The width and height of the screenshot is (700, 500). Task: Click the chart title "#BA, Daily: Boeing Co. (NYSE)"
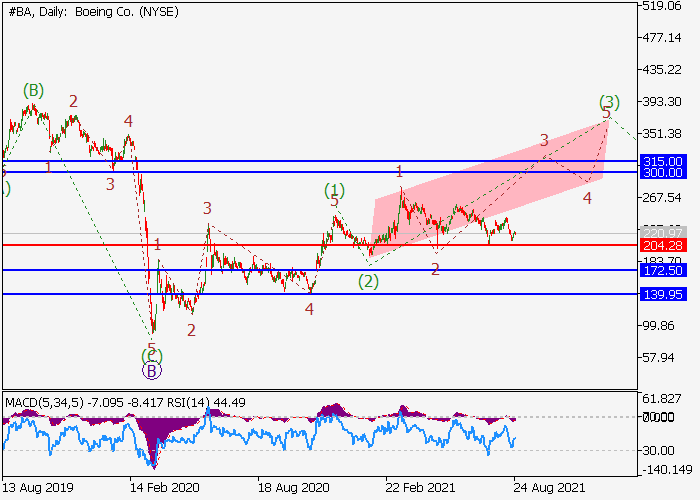pos(93,12)
